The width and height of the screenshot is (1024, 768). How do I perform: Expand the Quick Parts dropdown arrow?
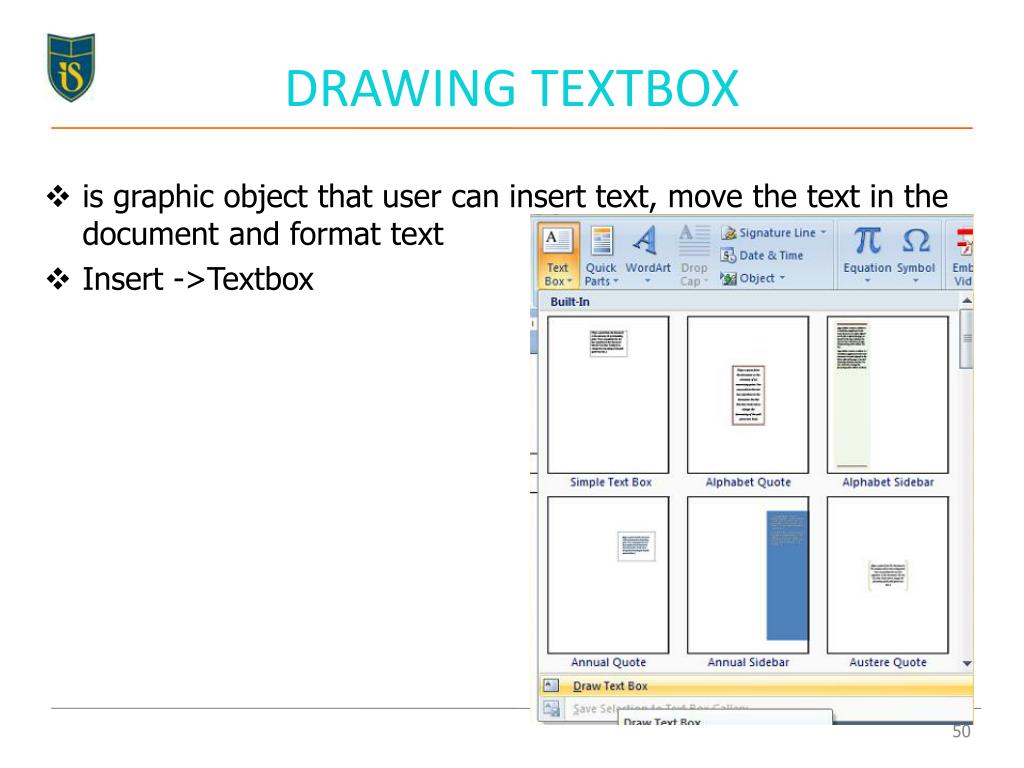click(616, 281)
